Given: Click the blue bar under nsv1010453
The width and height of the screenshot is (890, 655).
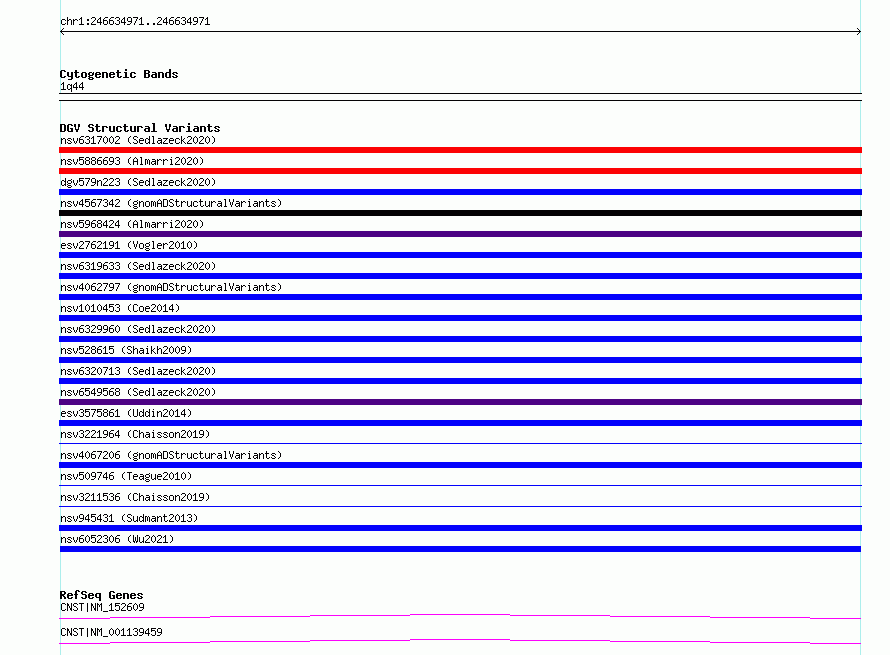Looking at the screenshot, I should (460, 318).
